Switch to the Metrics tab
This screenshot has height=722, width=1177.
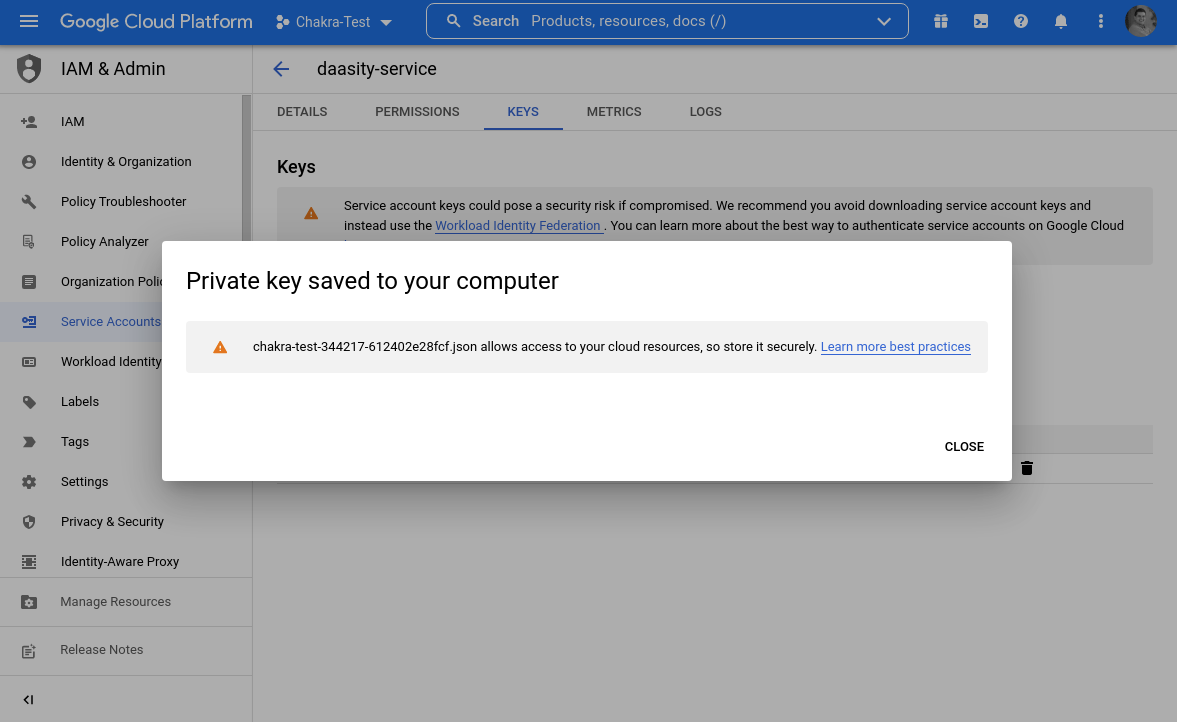tap(614, 112)
